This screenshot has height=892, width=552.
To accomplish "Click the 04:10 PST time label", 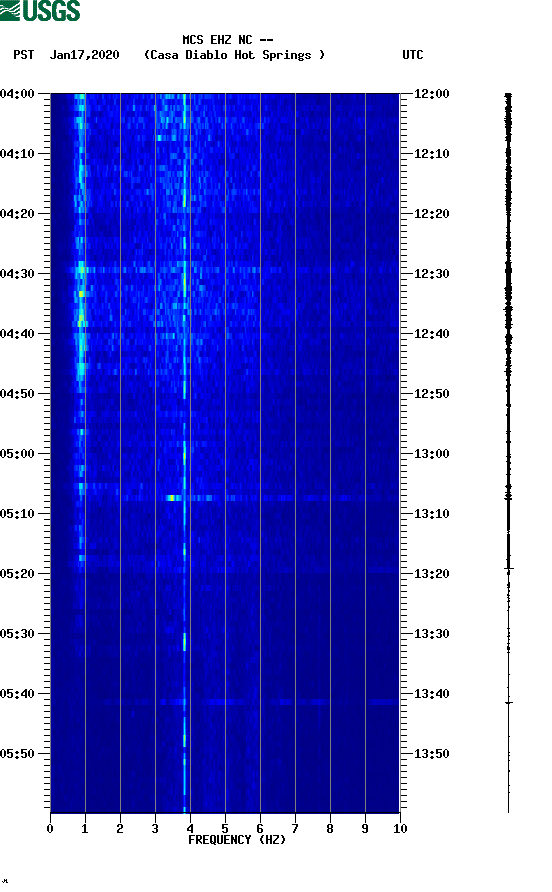I will pyautogui.click(x=18, y=154).
